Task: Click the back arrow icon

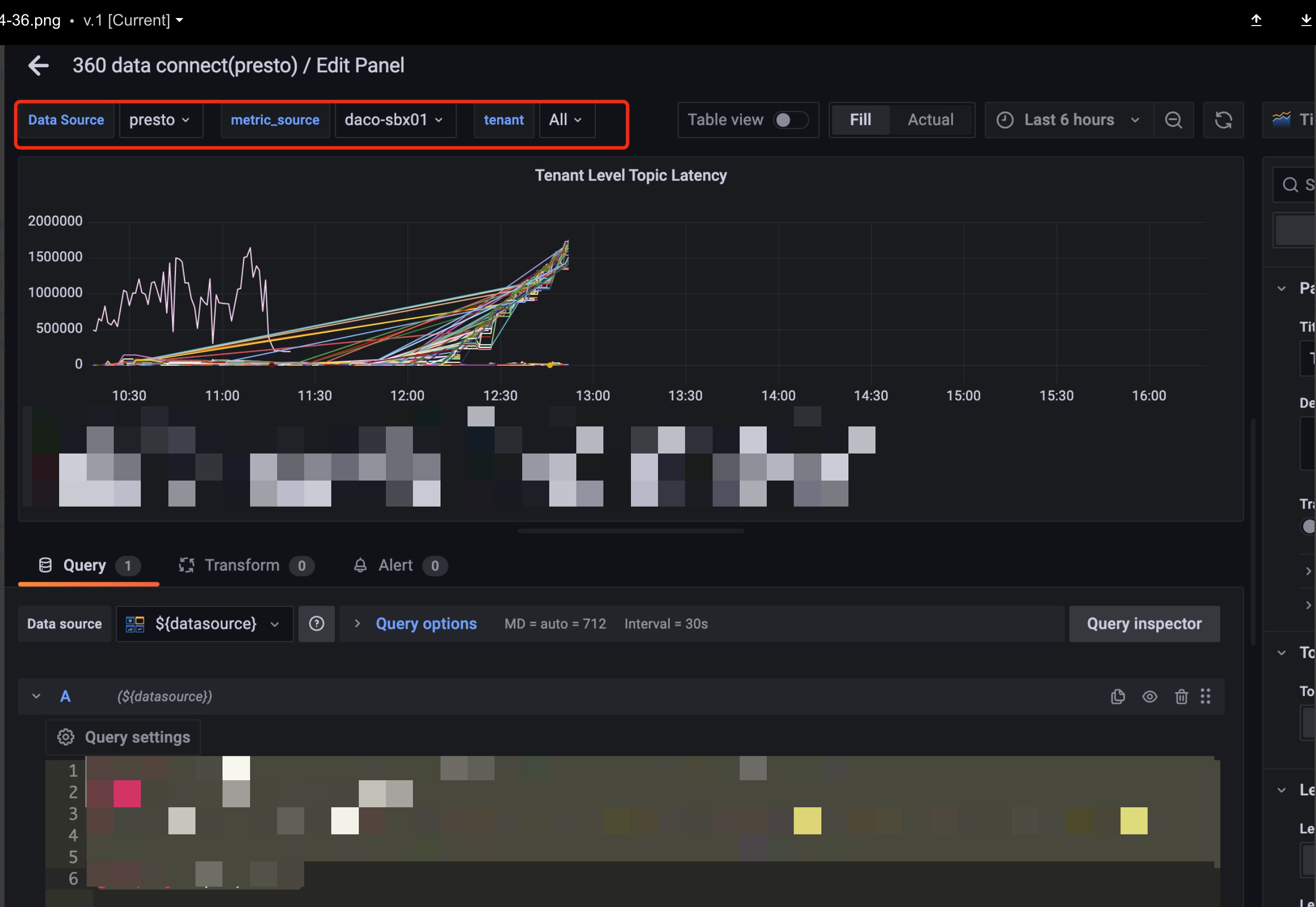Action: click(39, 66)
